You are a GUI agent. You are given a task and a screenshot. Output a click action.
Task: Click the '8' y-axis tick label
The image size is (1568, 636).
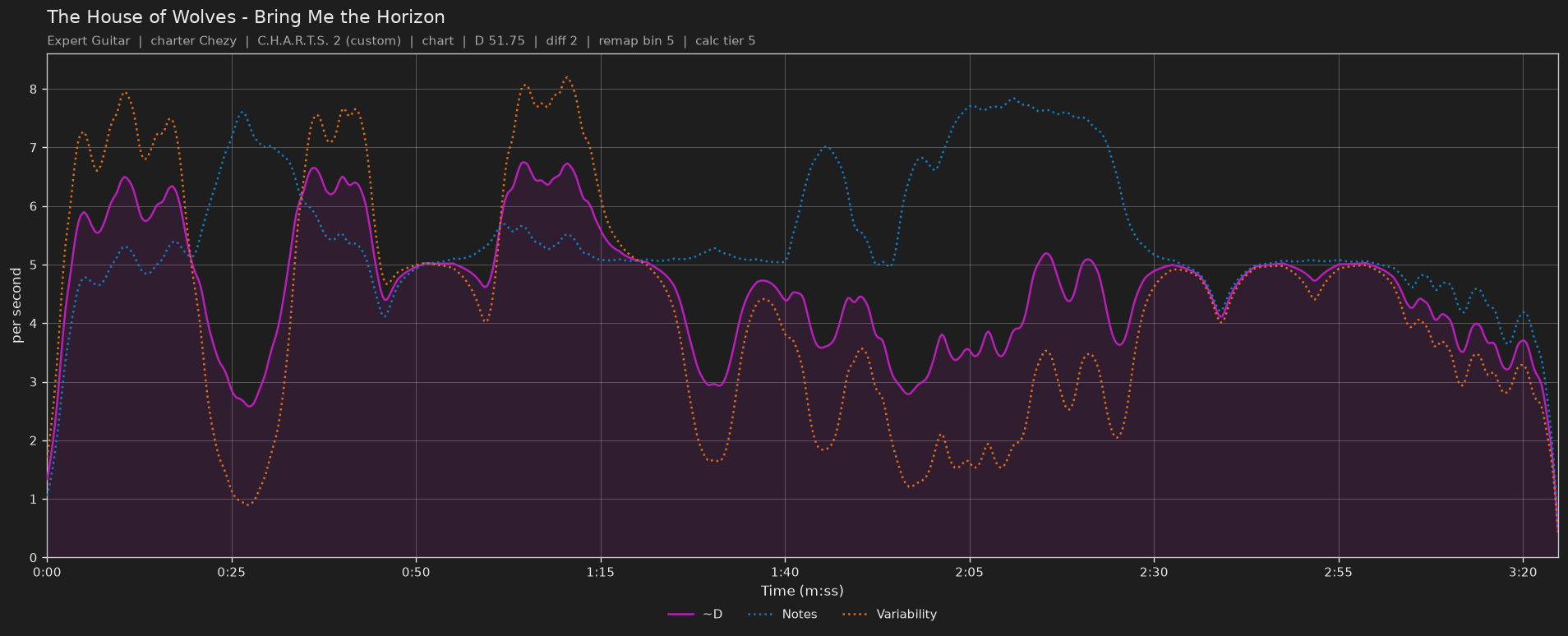(x=34, y=89)
